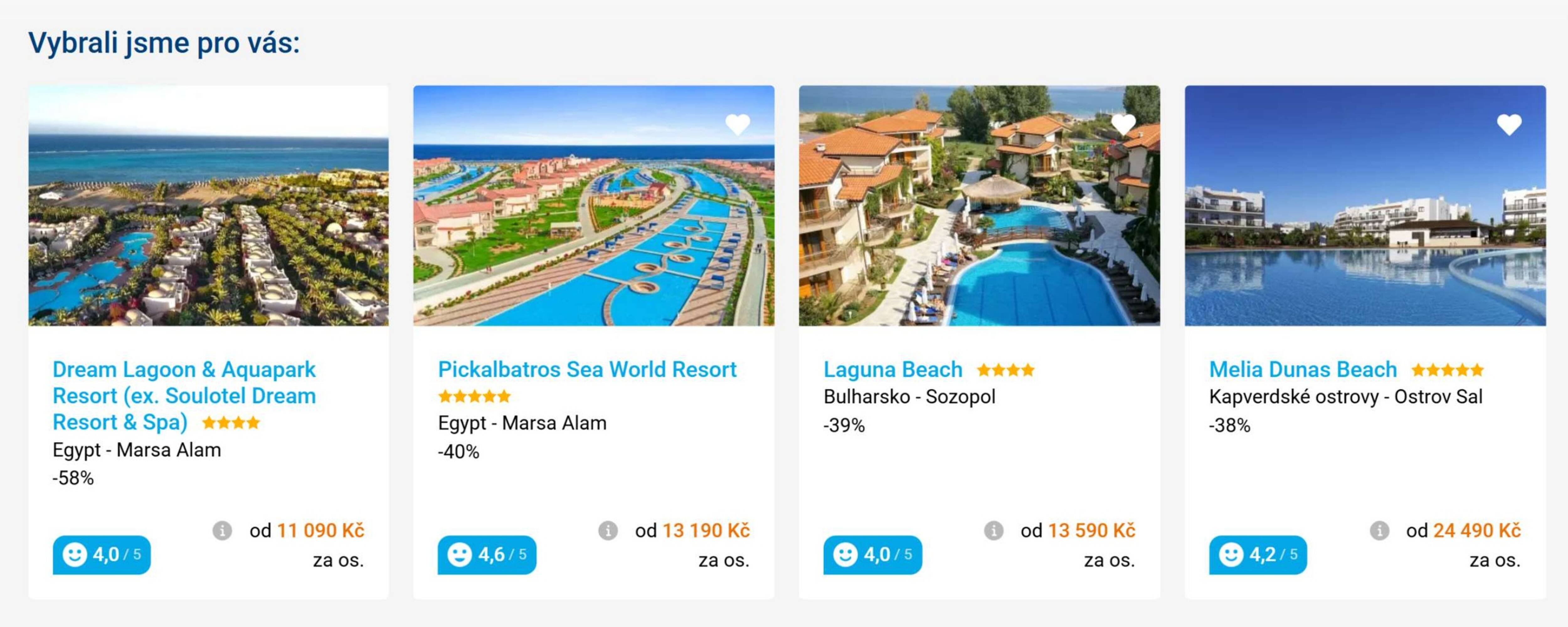Go to Laguna Beach hotel title link

tap(893, 370)
